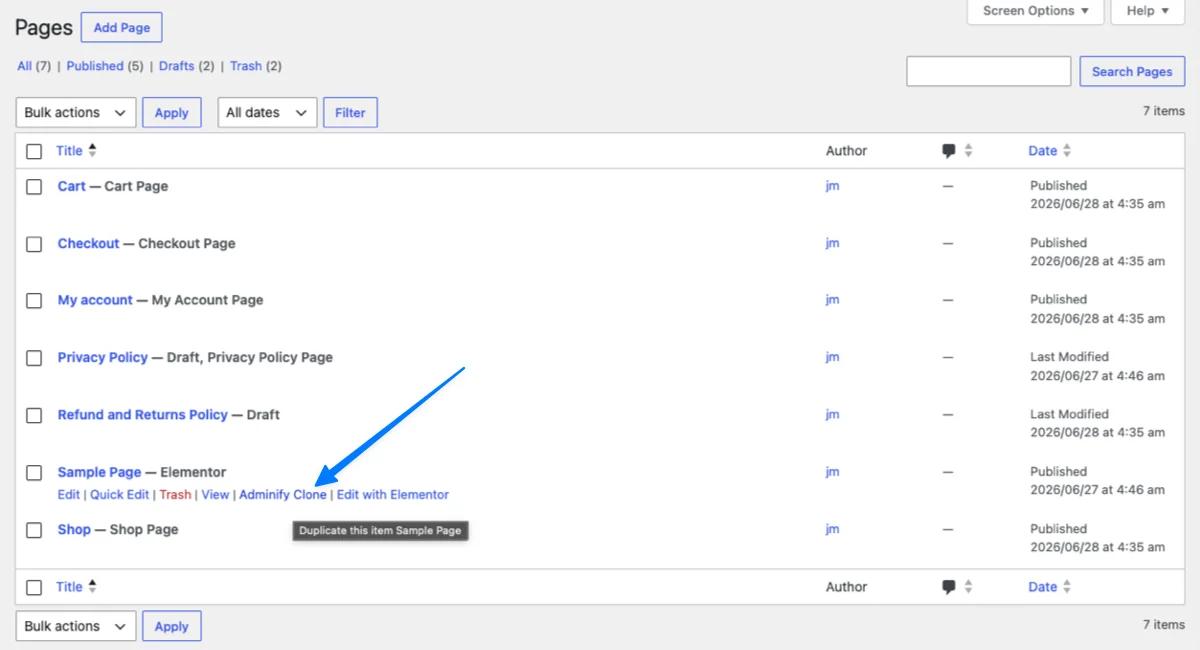Viewport: 1200px width, 650px height.
Task: Click author jm in the Cart row
Action: [x=832, y=186]
